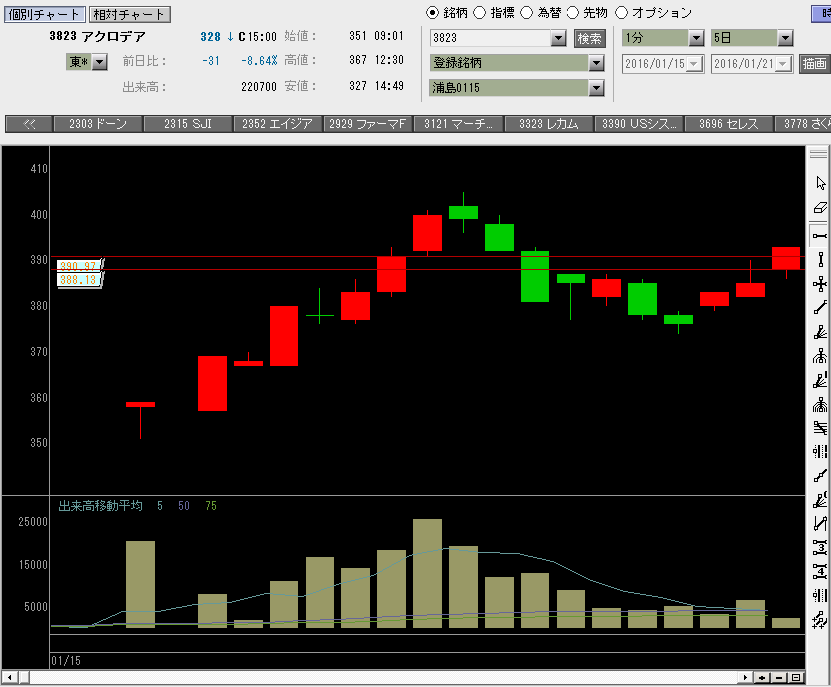Screen dimensions: 831x687
Task: Select the オプション radio button
Action: [621, 13]
